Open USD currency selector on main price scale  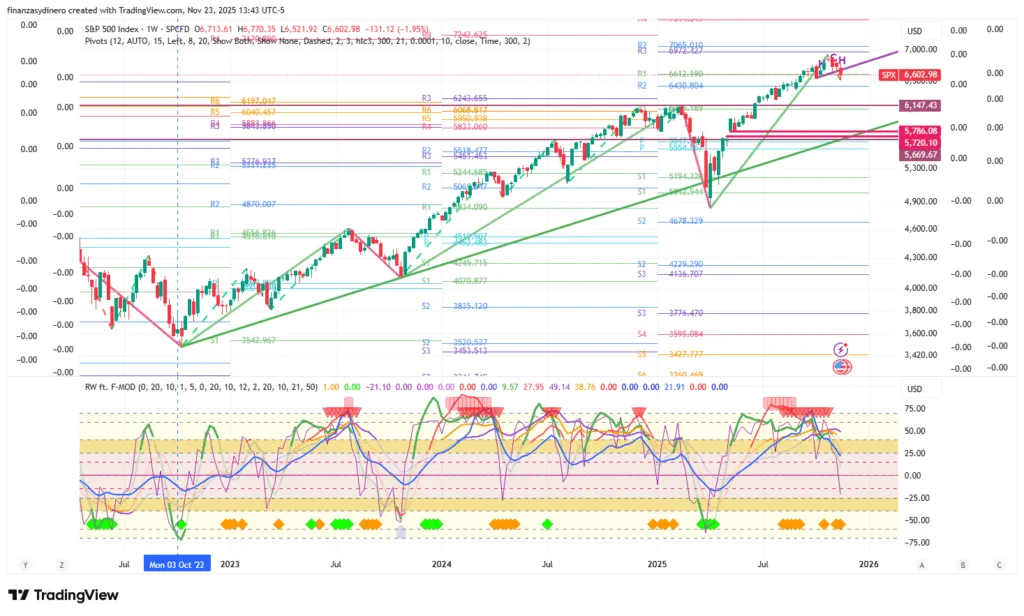tap(913, 31)
